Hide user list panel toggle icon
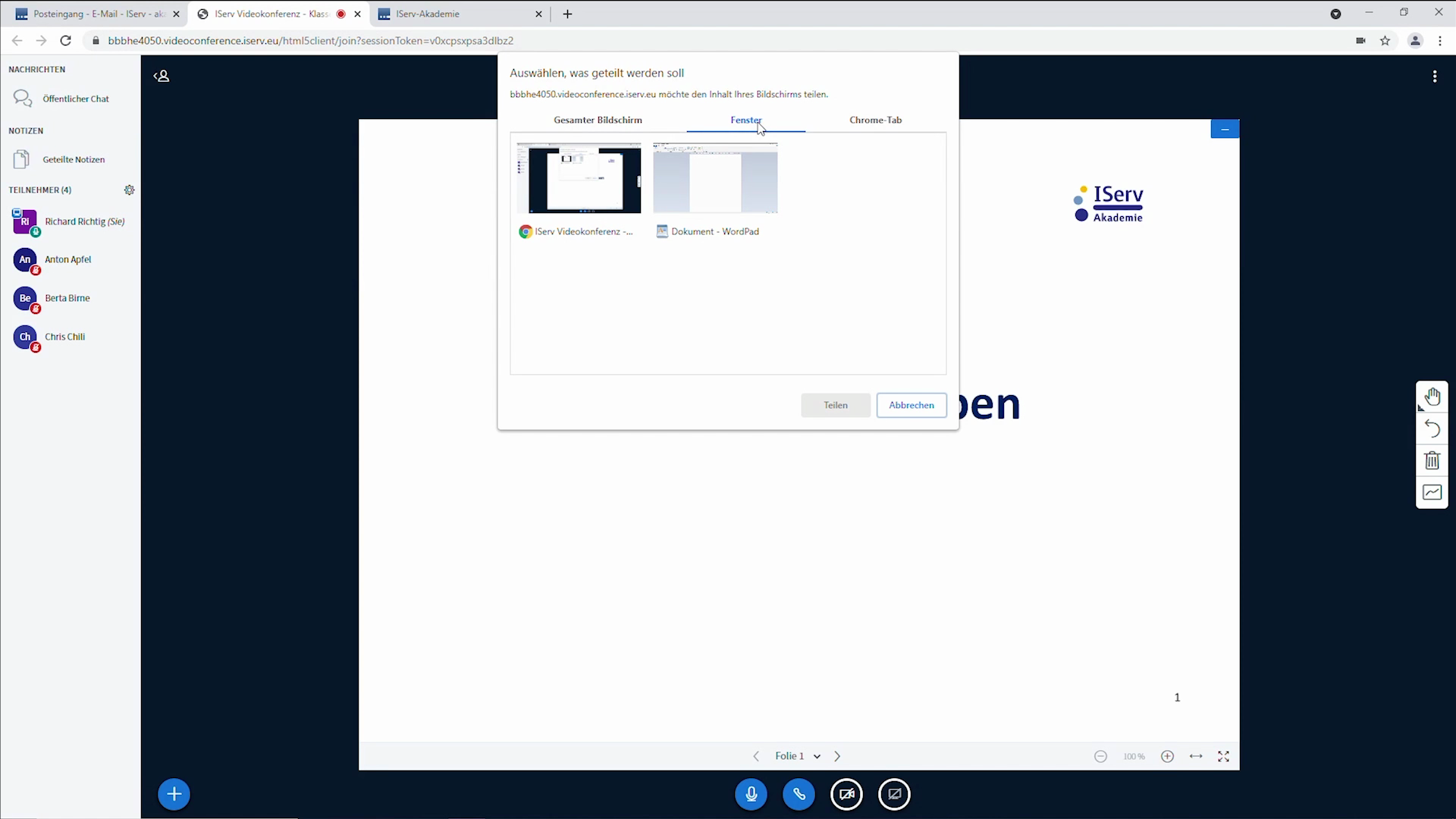 (x=162, y=76)
